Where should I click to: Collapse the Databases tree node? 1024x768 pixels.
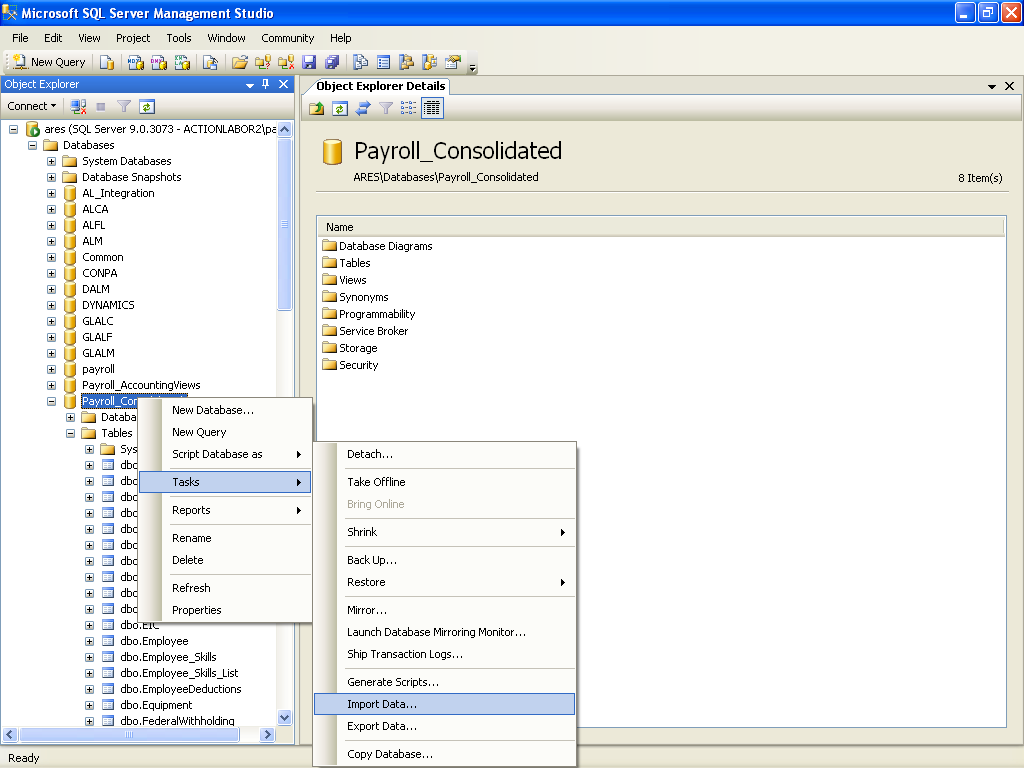click(x=32, y=145)
